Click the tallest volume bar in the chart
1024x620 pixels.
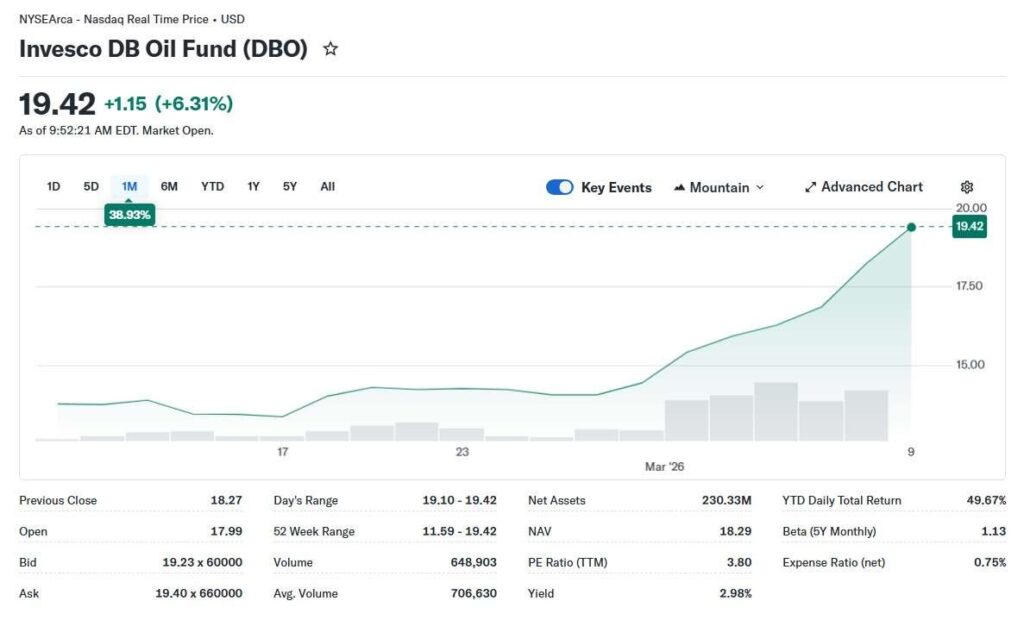776,411
